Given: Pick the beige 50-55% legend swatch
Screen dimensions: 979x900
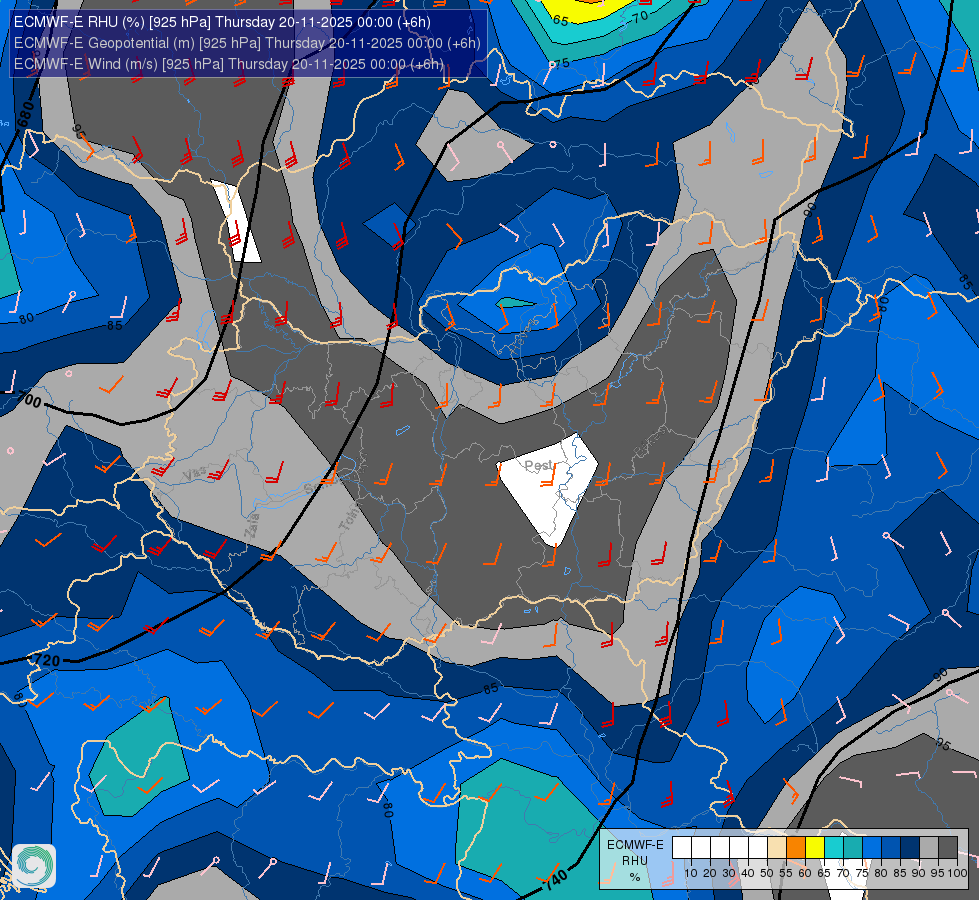Looking at the screenshot, I should (x=777, y=848).
